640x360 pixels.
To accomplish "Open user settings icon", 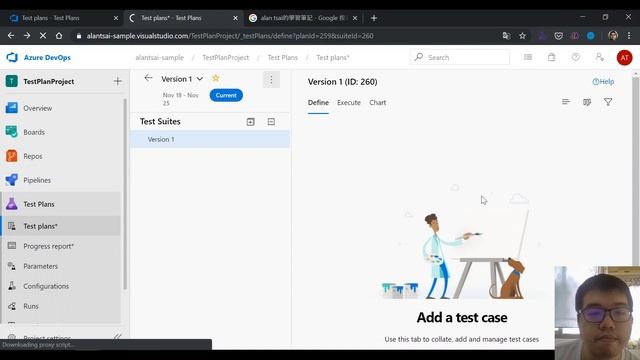I will click(x=600, y=57).
